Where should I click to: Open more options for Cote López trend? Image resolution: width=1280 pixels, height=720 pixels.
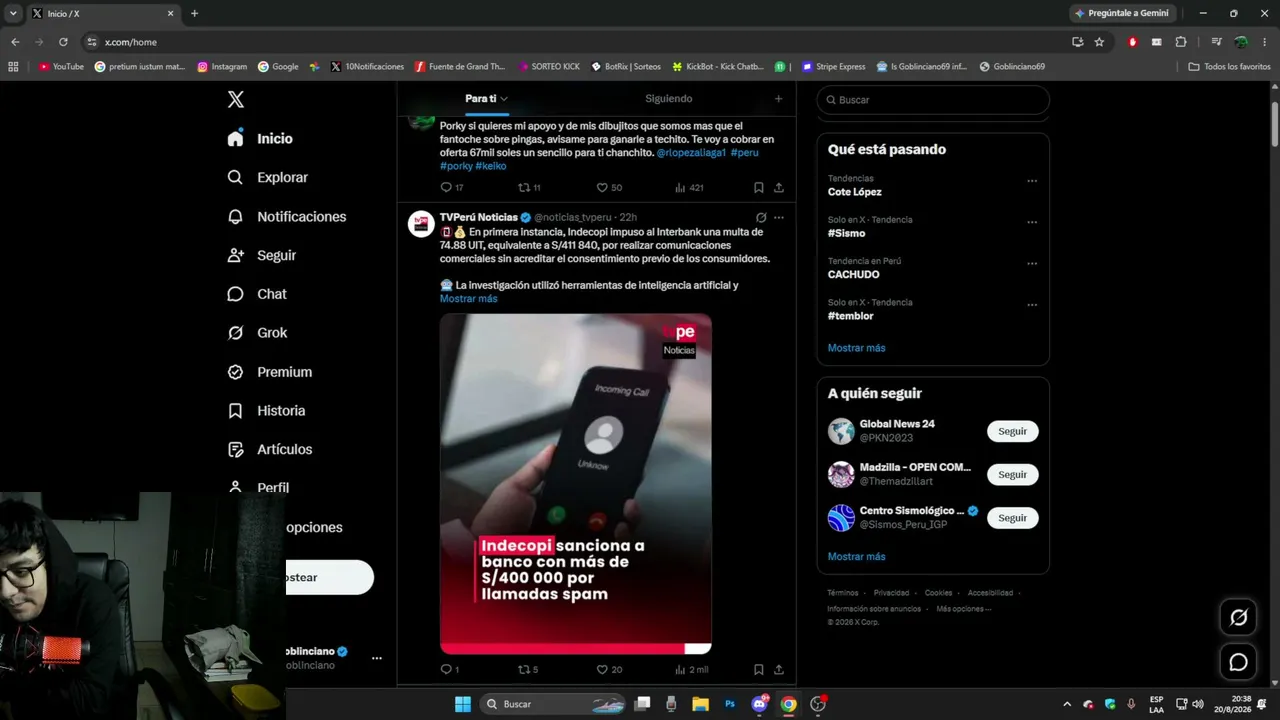pyautogui.click(x=1032, y=181)
